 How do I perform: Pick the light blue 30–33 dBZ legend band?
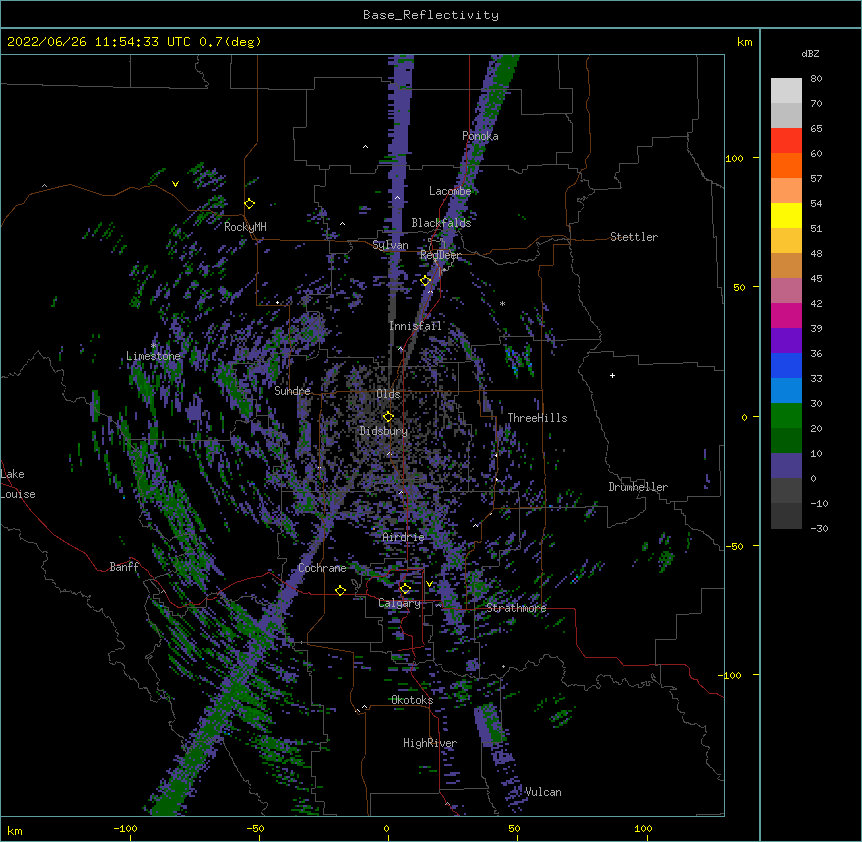click(x=786, y=391)
